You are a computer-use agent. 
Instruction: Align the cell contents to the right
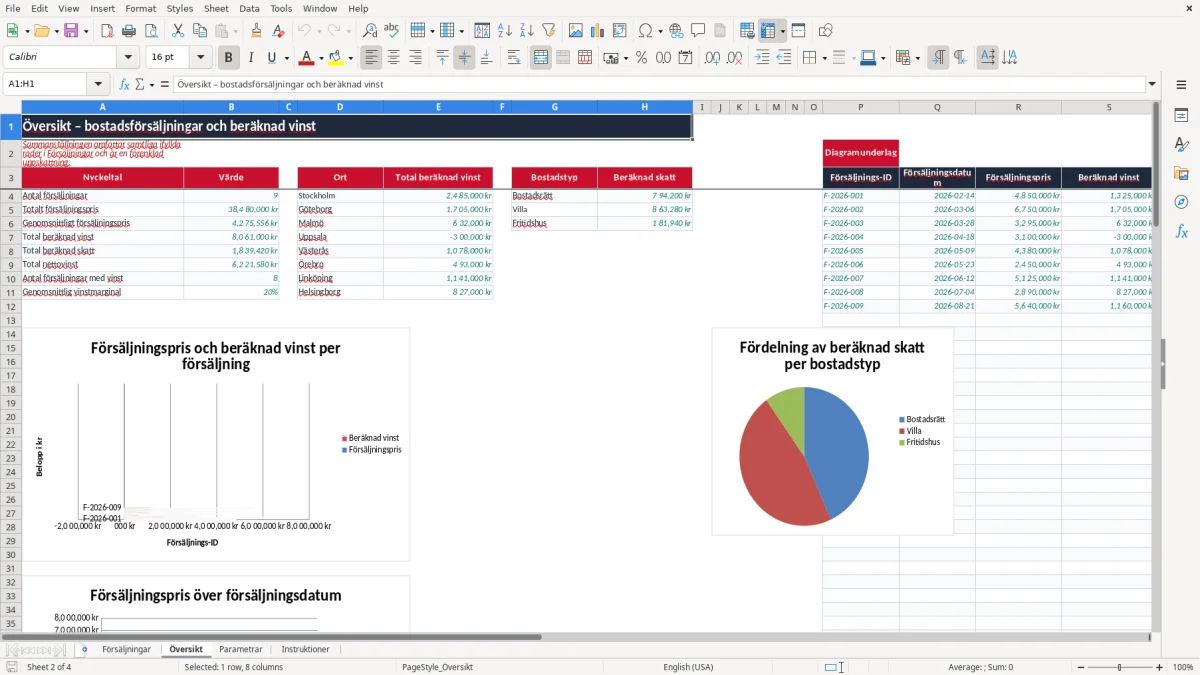click(416, 58)
